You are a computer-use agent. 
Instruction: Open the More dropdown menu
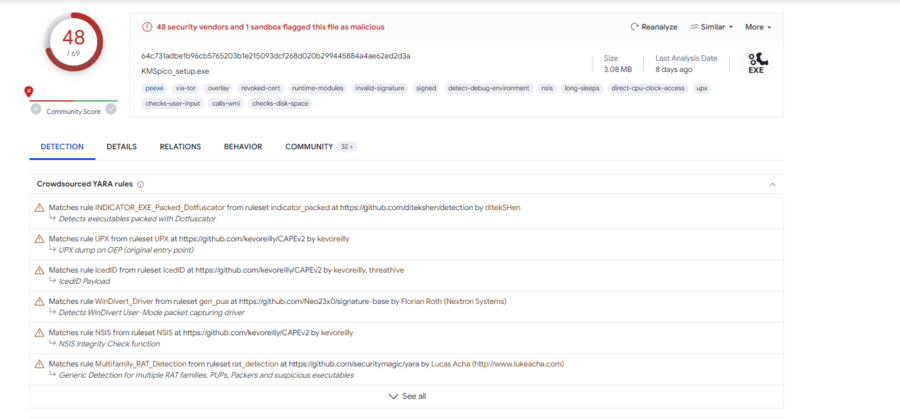point(758,27)
